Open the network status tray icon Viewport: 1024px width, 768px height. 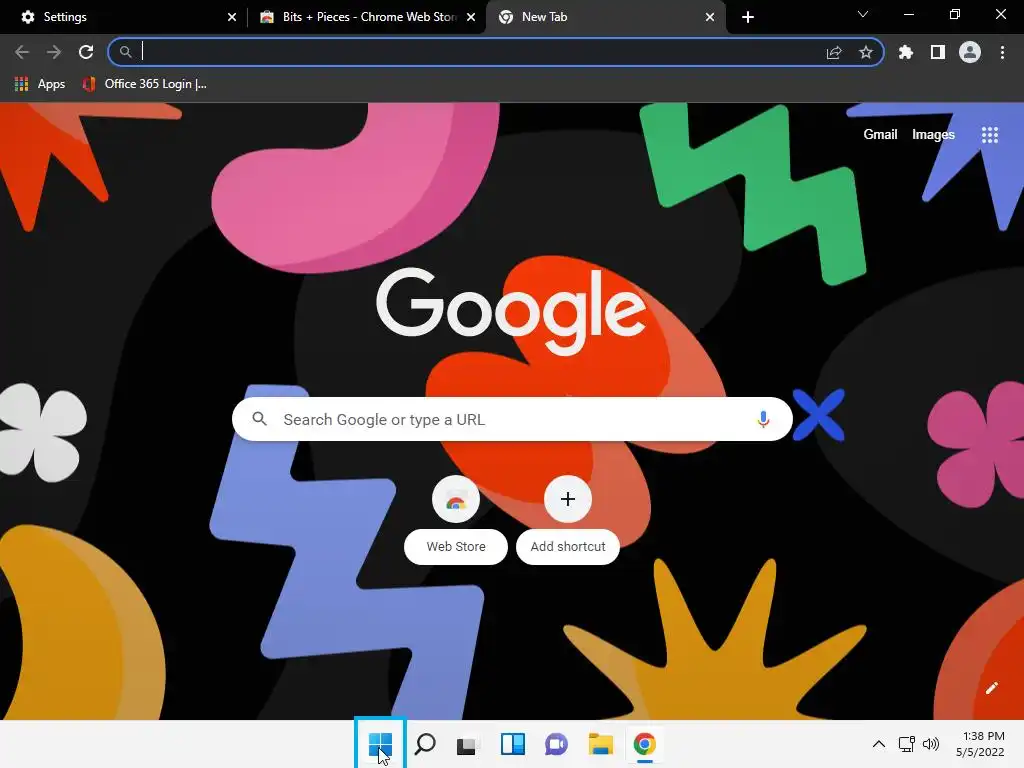pyautogui.click(x=906, y=744)
